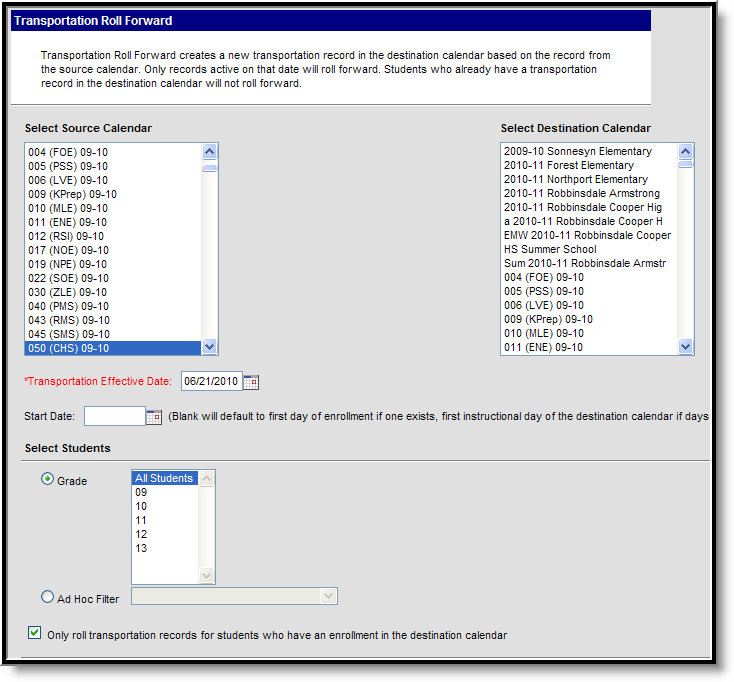Select grade 09 in Grade list
This screenshot has height=682, width=734.
(x=165, y=492)
